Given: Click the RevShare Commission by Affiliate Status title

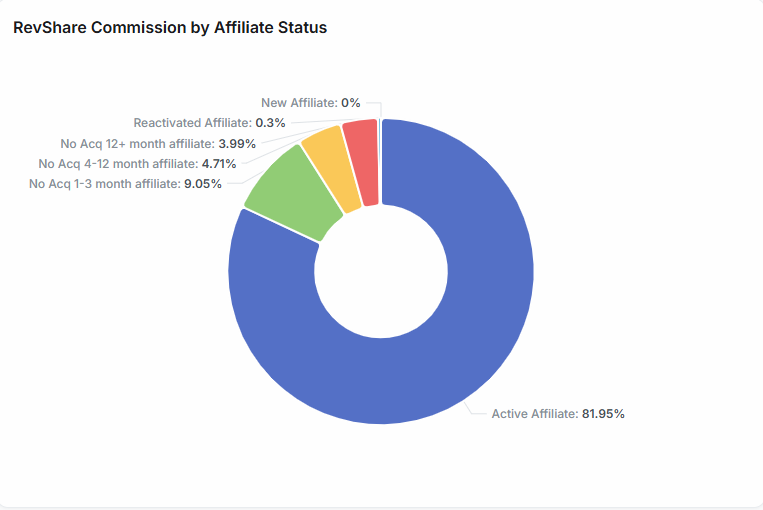Looking at the screenshot, I should coord(170,27).
